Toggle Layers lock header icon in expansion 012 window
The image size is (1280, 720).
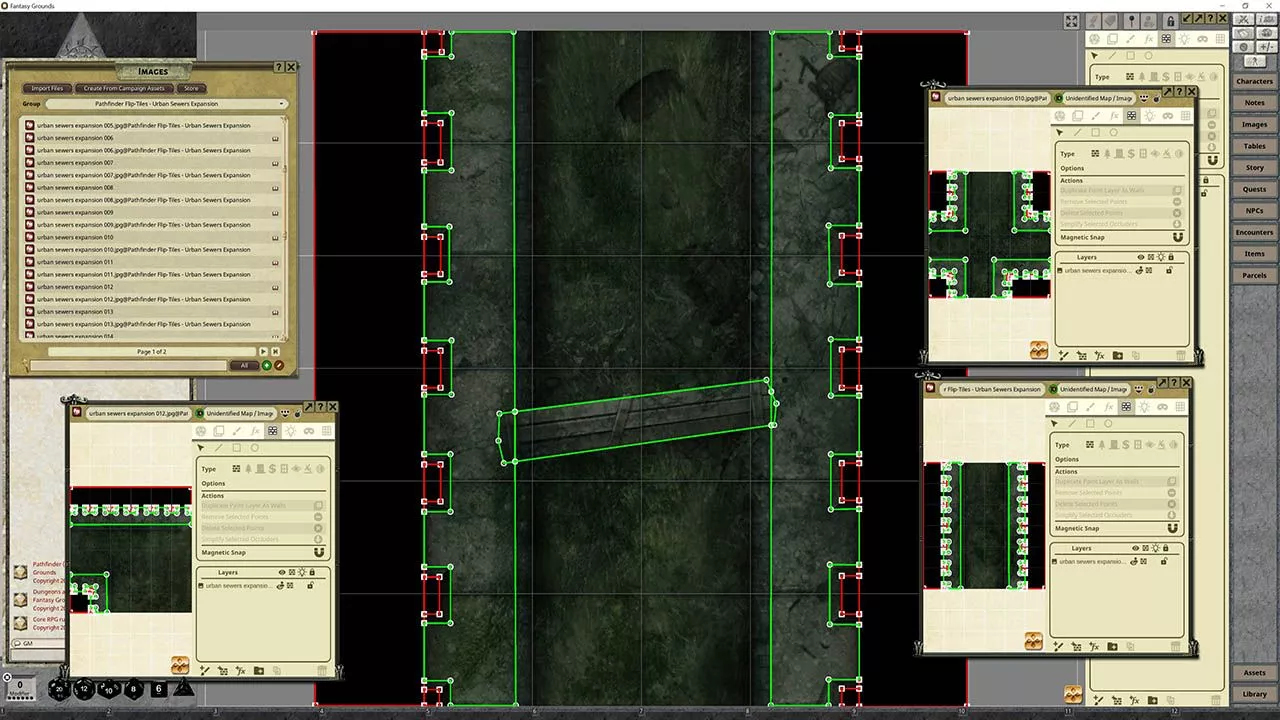[x=312, y=573]
